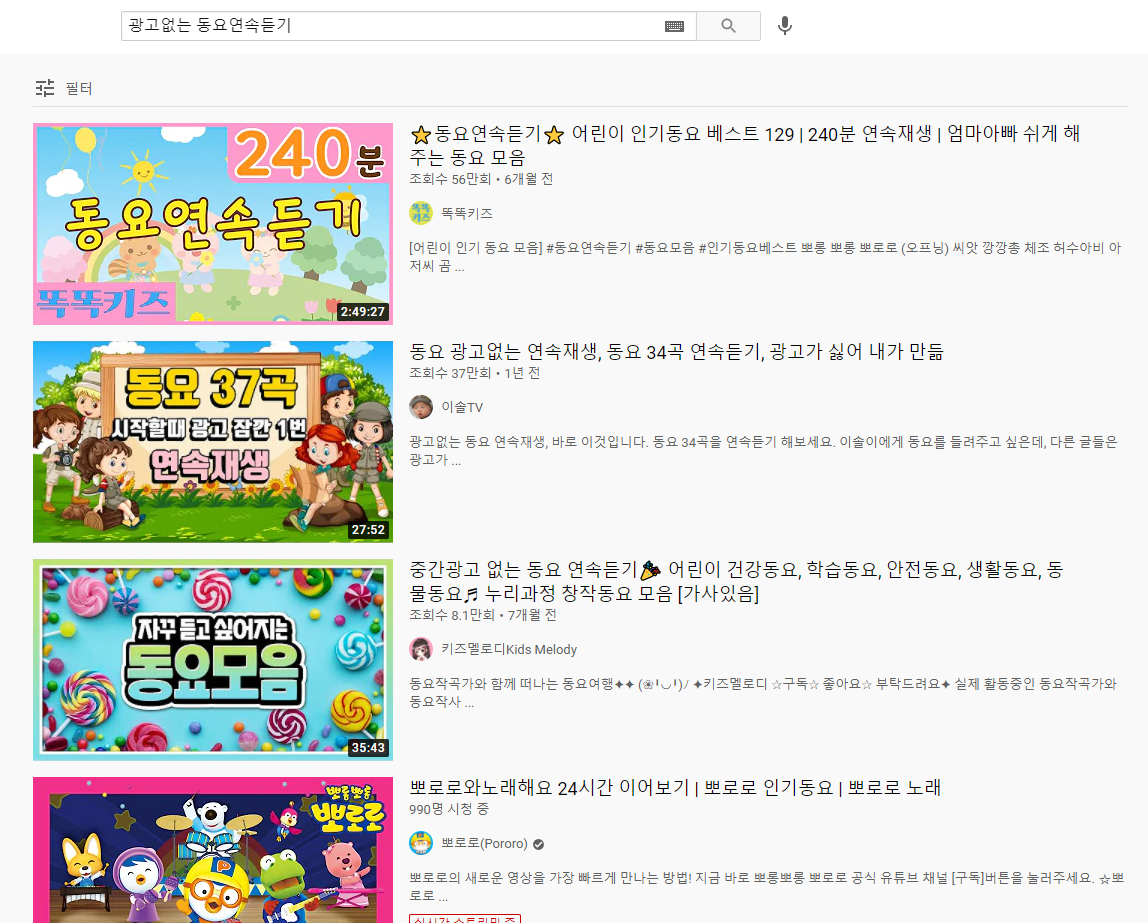Open the 240분 동요연속듣기 video thumbnail
The height and width of the screenshot is (923, 1148).
click(213, 224)
